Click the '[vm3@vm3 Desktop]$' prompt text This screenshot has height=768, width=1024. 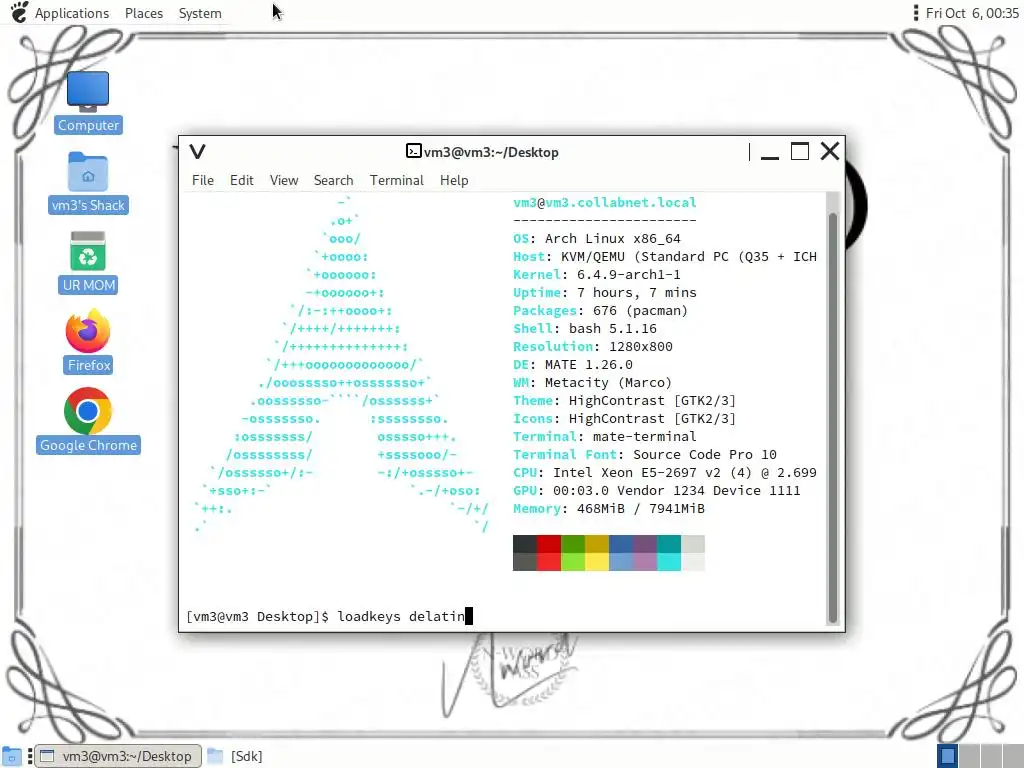click(x=257, y=616)
